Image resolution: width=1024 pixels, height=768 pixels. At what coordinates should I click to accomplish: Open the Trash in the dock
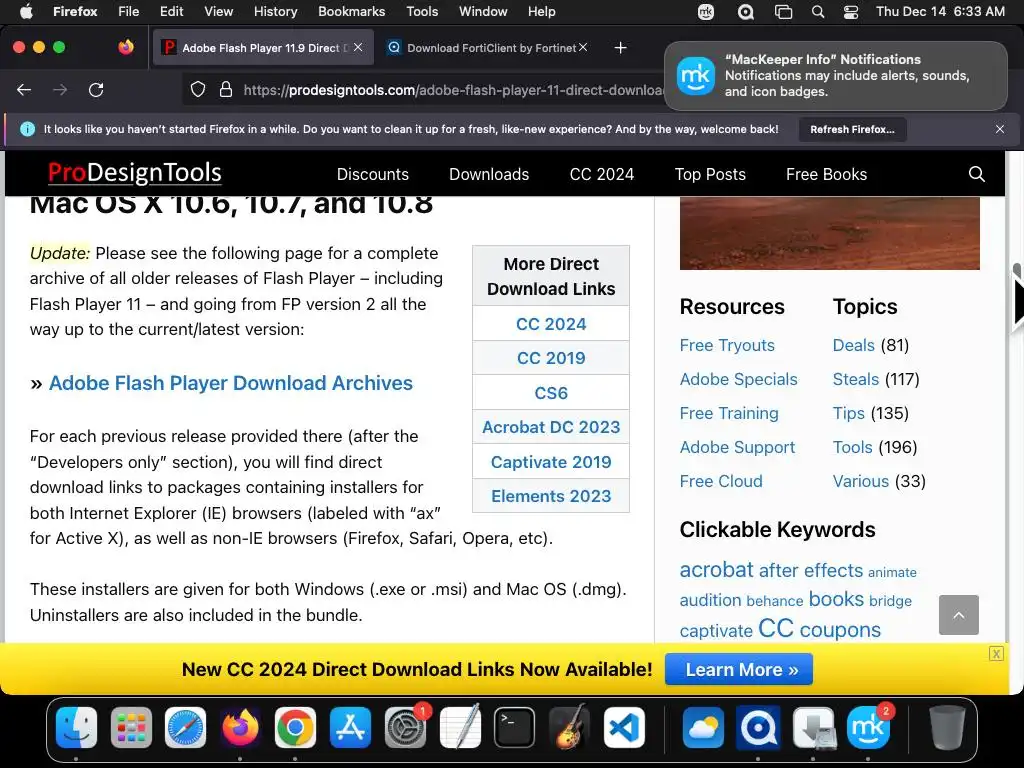947,727
